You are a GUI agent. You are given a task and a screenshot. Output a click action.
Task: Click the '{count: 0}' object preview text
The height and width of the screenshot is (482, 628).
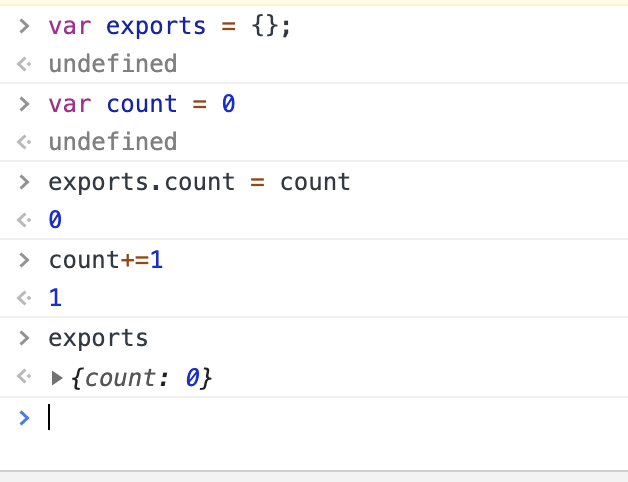(x=142, y=379)
